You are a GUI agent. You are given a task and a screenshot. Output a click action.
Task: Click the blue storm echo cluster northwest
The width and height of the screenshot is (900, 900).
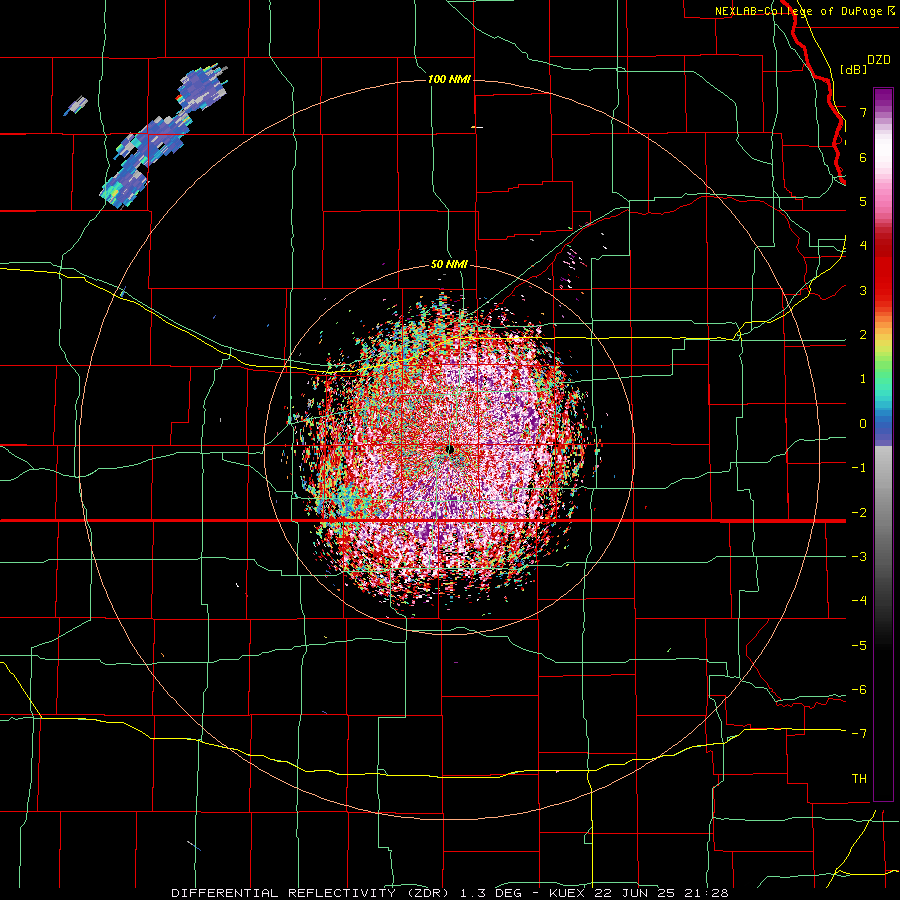[164, 135]
